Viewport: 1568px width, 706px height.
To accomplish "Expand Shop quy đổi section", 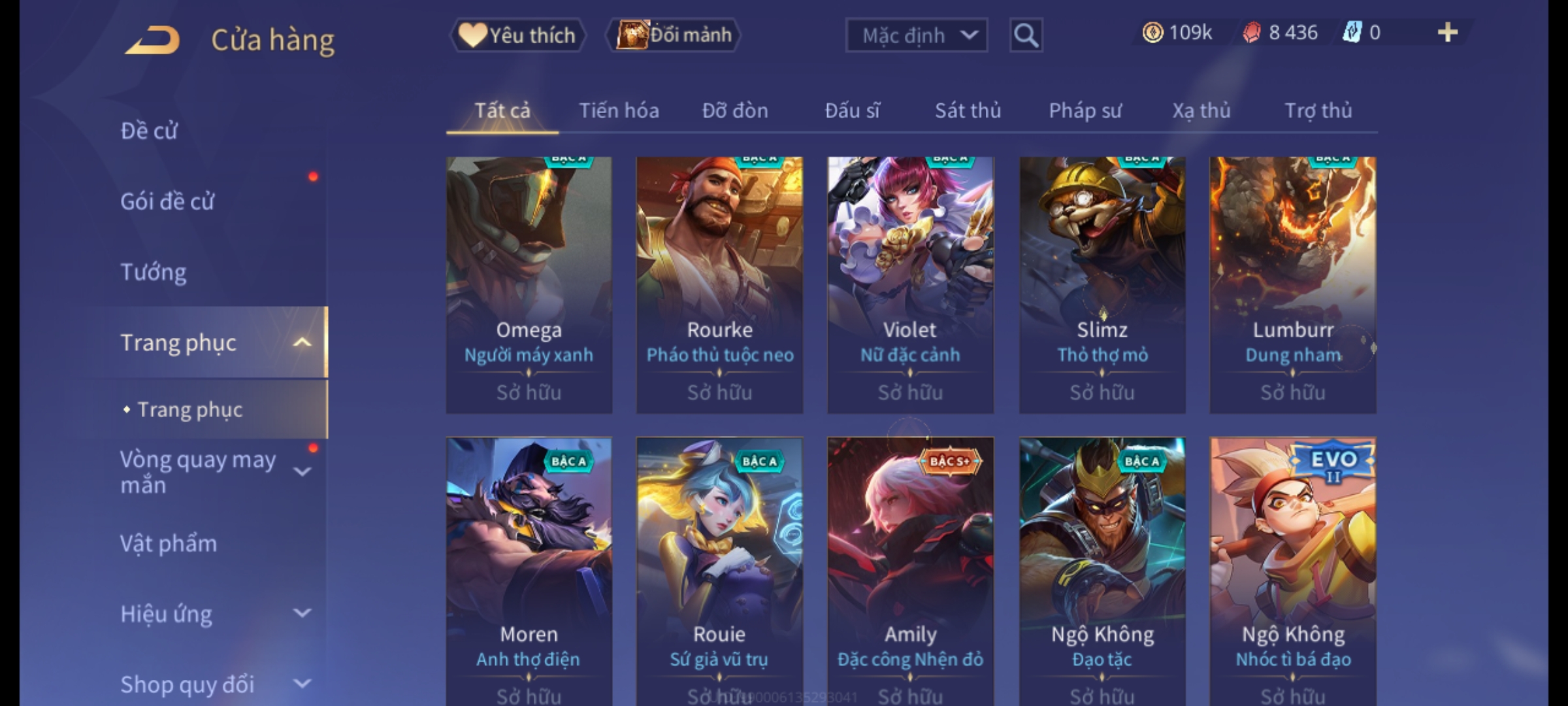I will (x=302, y=684).
